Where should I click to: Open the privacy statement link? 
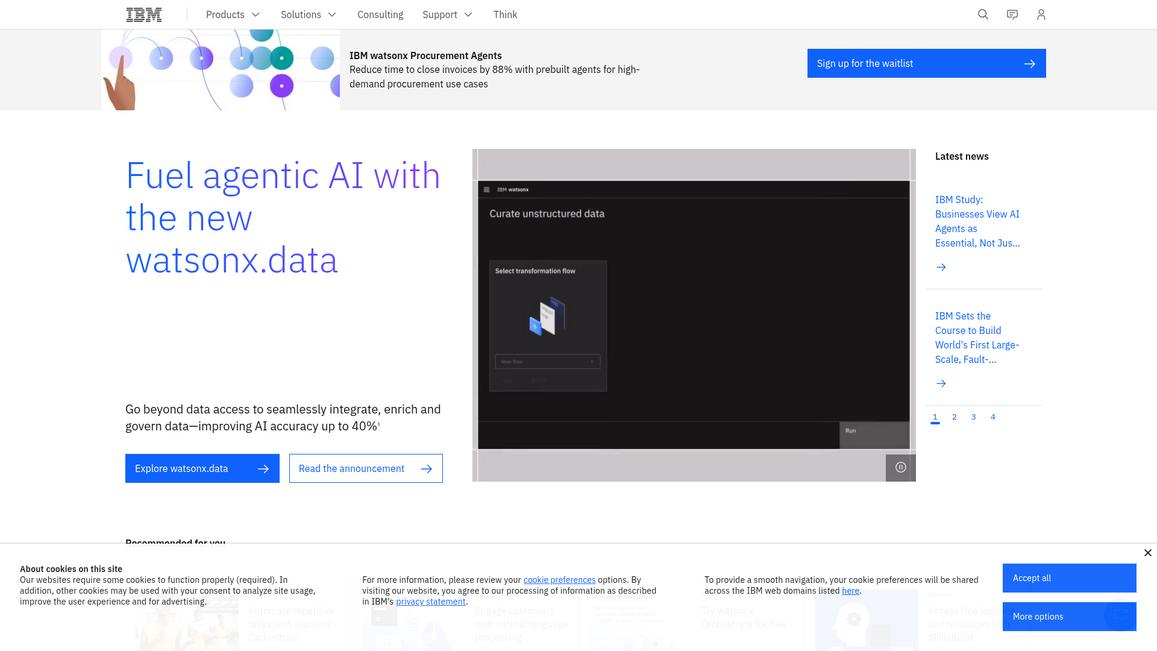(x=431, y=602)
